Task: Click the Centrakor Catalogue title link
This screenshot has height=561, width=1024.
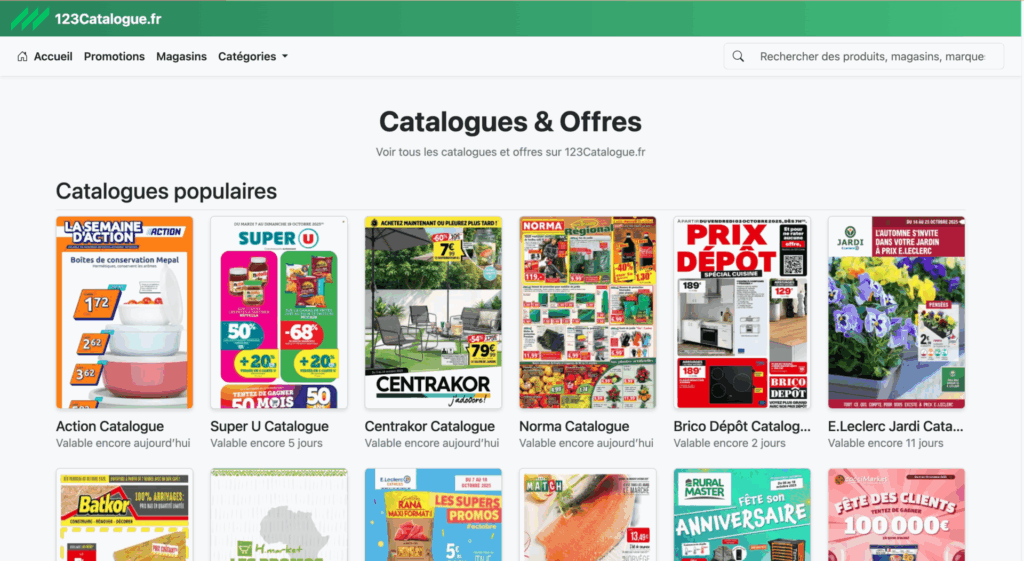Action: (x=430, y=426)
